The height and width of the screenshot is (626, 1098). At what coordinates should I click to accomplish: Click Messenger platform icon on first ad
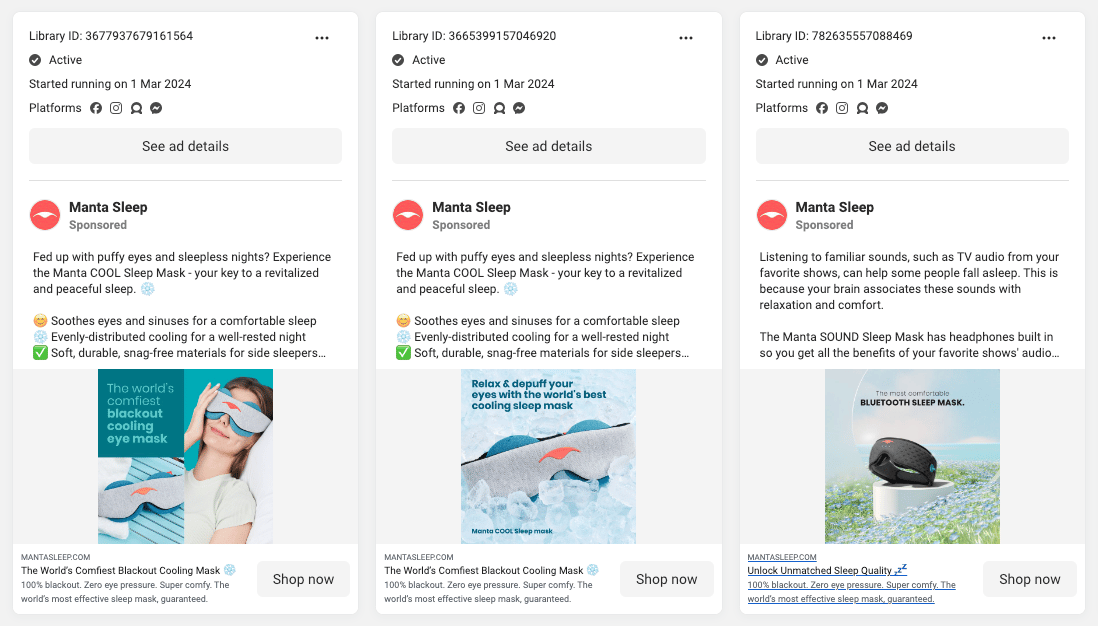pos(156,108)
